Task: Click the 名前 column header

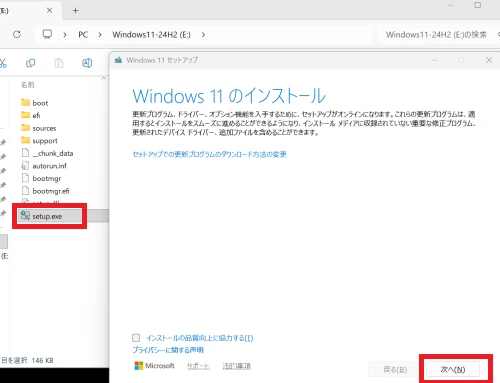Action: point(28,85)
